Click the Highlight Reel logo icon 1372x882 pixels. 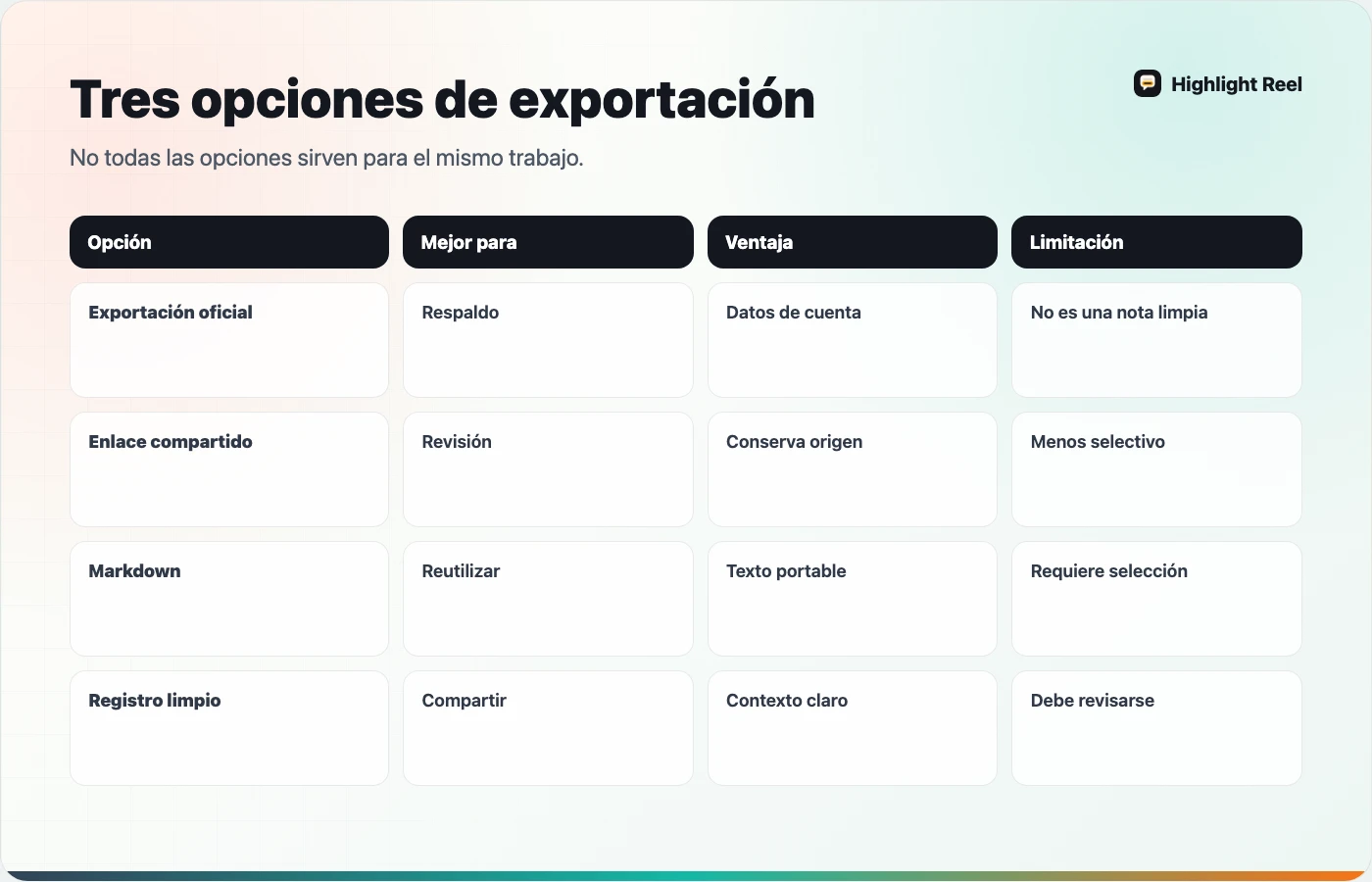(1148, 83)
